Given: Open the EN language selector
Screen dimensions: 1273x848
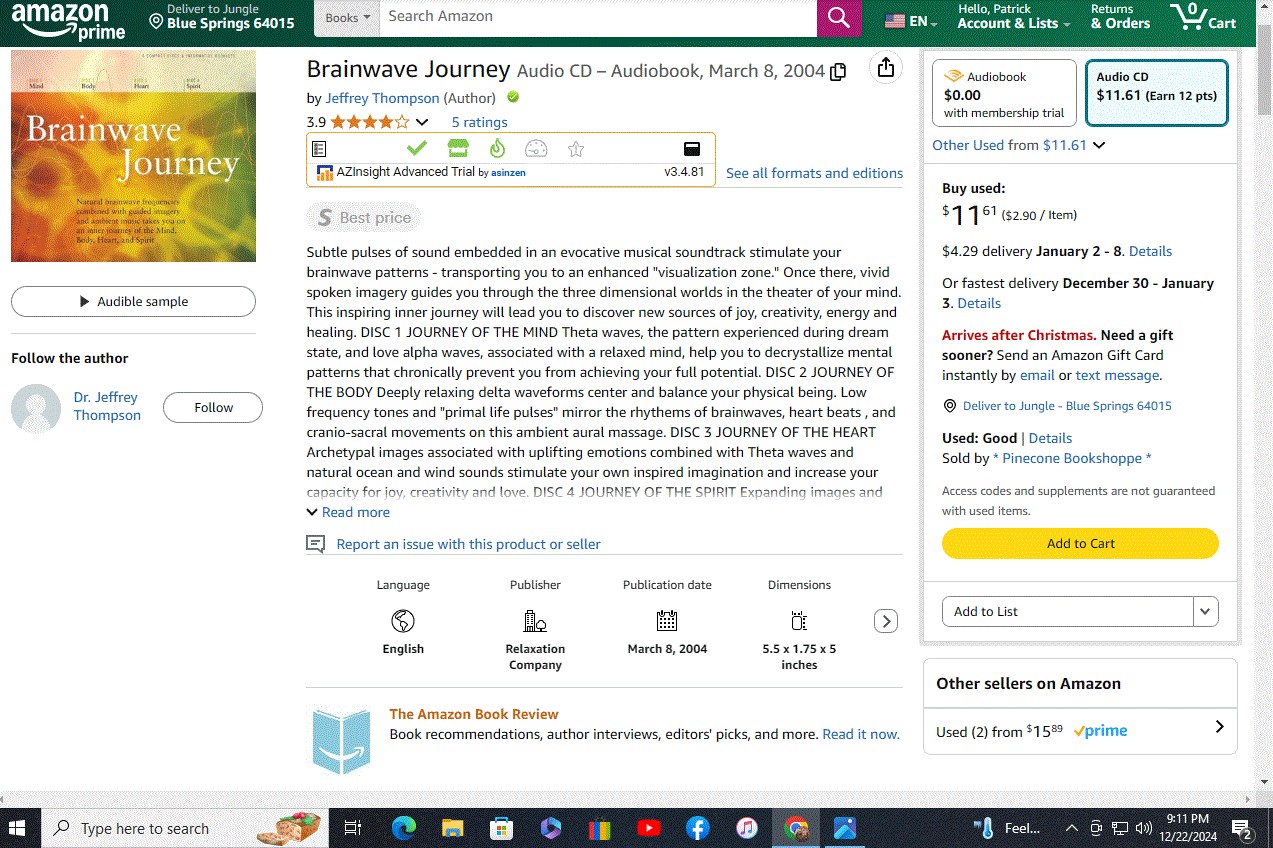Looking at the screenshot, I should pyautogui.click(x=911, y=20).
